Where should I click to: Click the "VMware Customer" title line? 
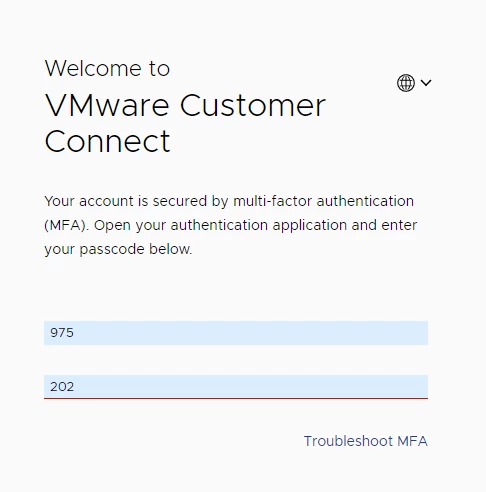pos(185,105)
